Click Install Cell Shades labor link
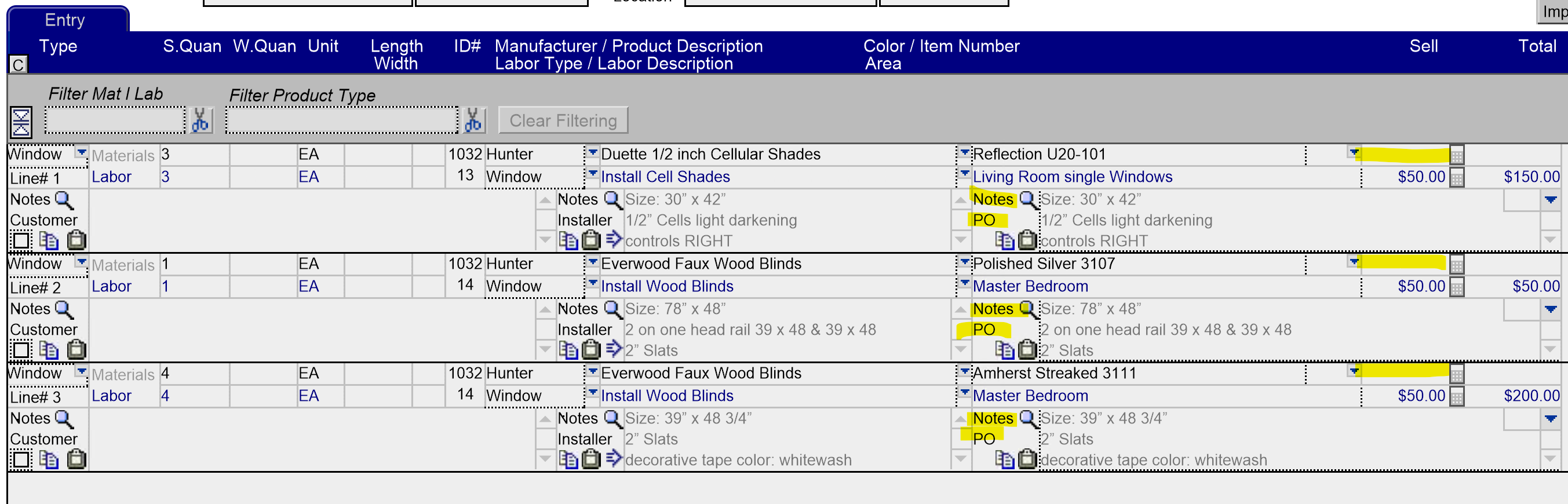 point(665,177)
